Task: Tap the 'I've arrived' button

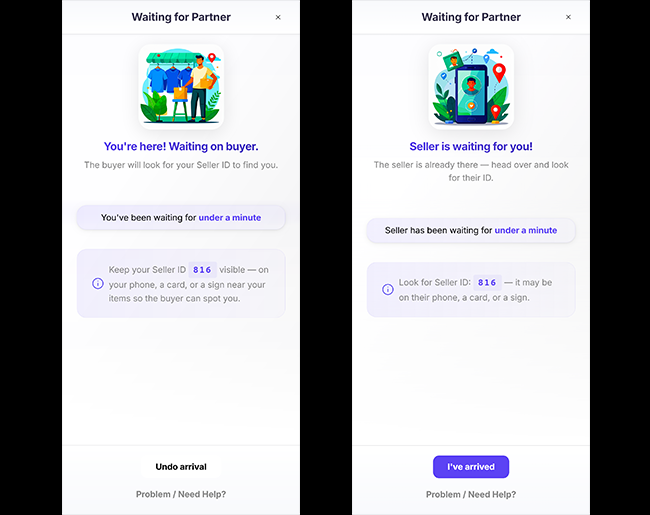Action: [471, 467]
